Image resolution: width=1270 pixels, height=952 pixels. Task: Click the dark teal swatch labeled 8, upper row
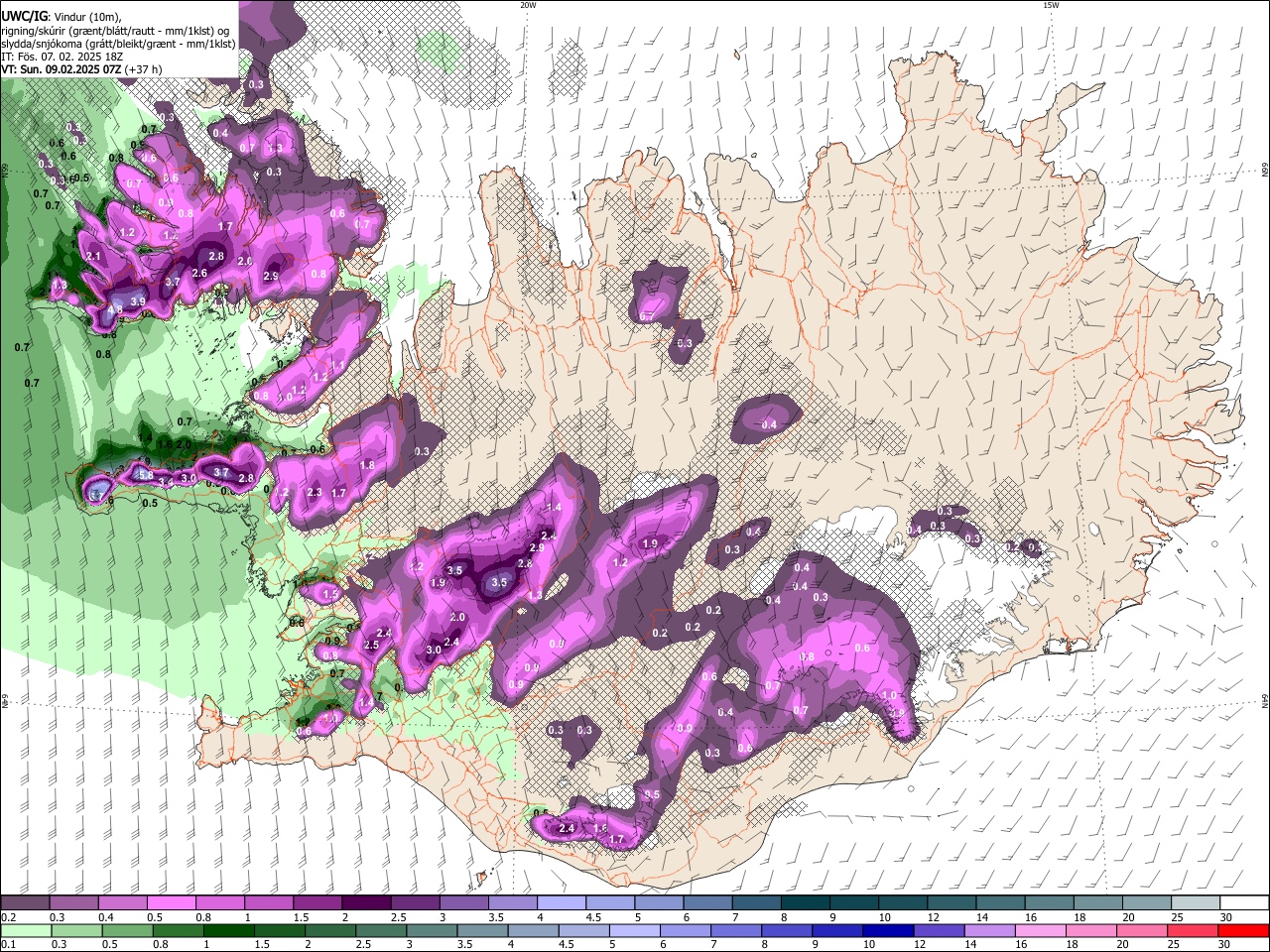(806, 903)
